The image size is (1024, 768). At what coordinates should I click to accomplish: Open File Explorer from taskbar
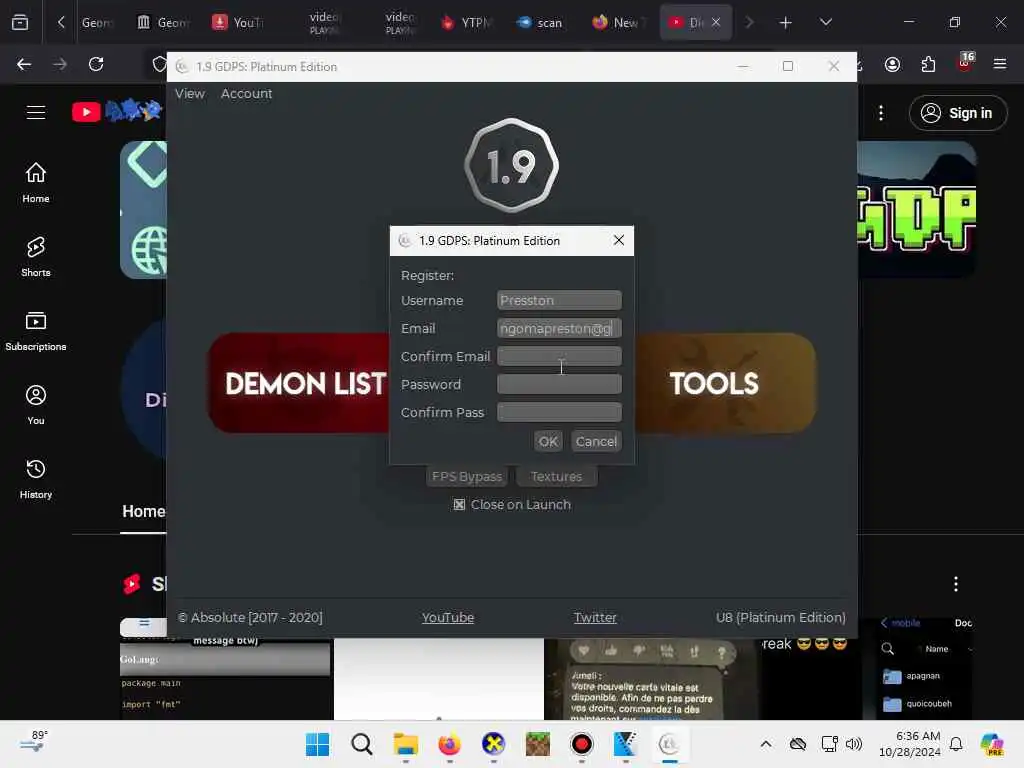[406, 744]
